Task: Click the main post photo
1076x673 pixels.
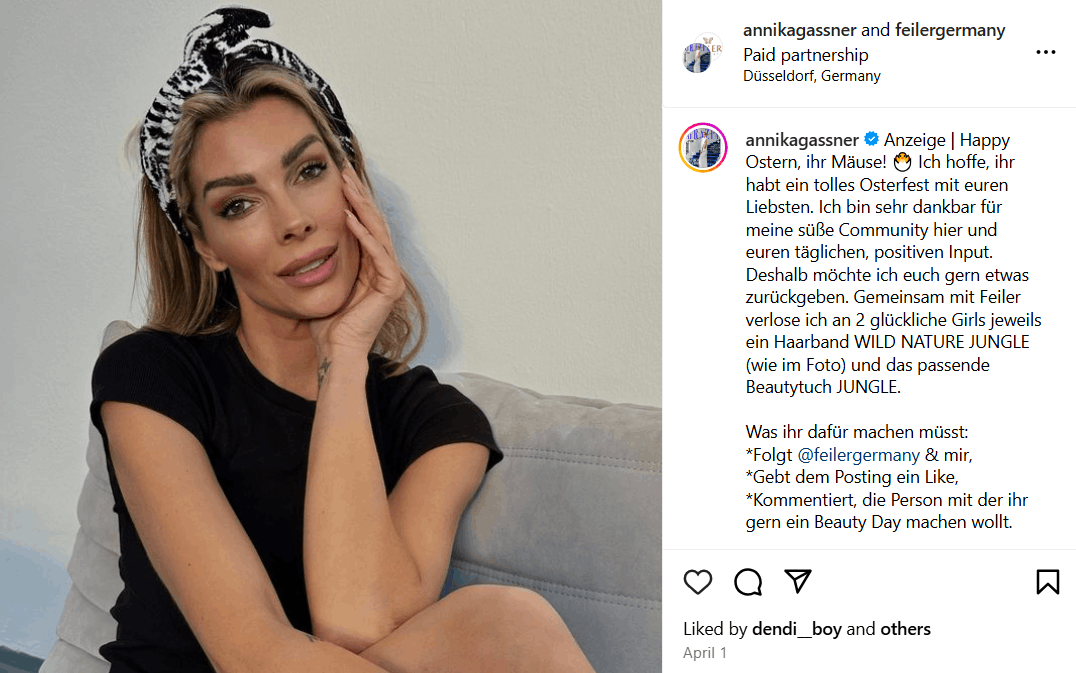Action: tap(331, 336)
